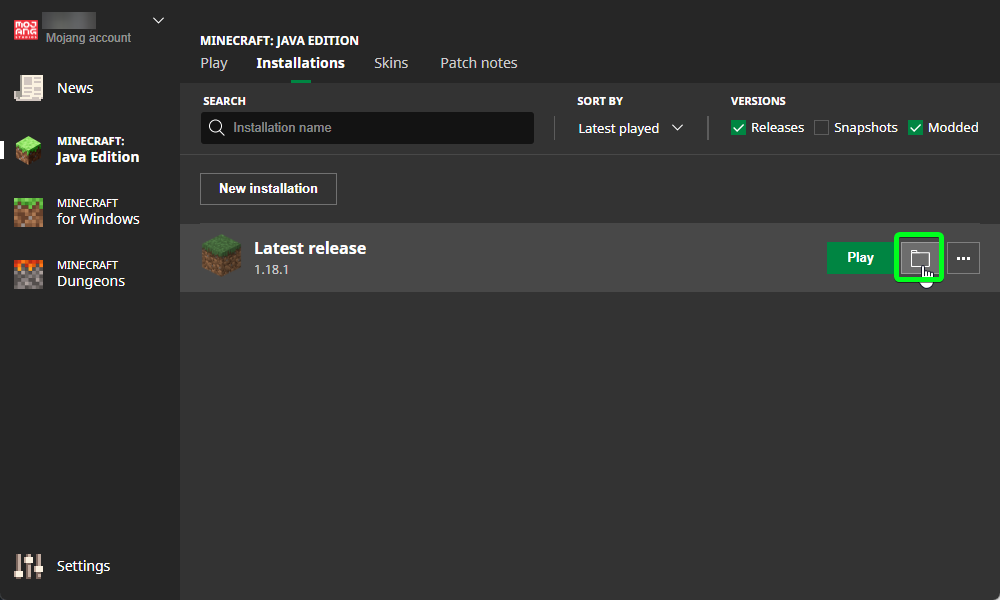
Task: Select the Installations tab
Action: (300, 63)
